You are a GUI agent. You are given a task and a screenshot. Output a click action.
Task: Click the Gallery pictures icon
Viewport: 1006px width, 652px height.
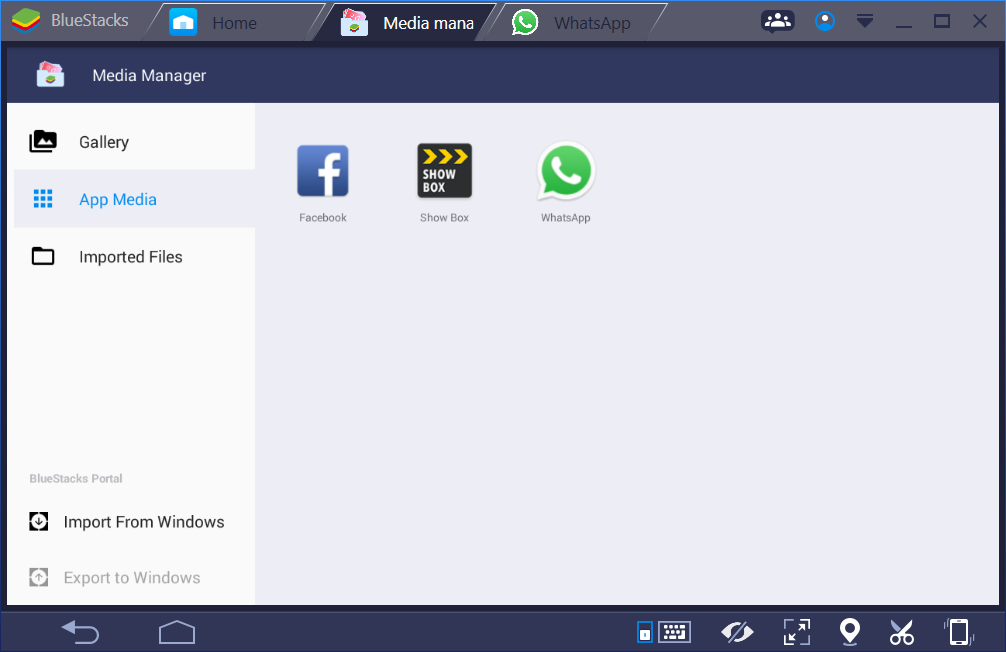tap(43, 141)
